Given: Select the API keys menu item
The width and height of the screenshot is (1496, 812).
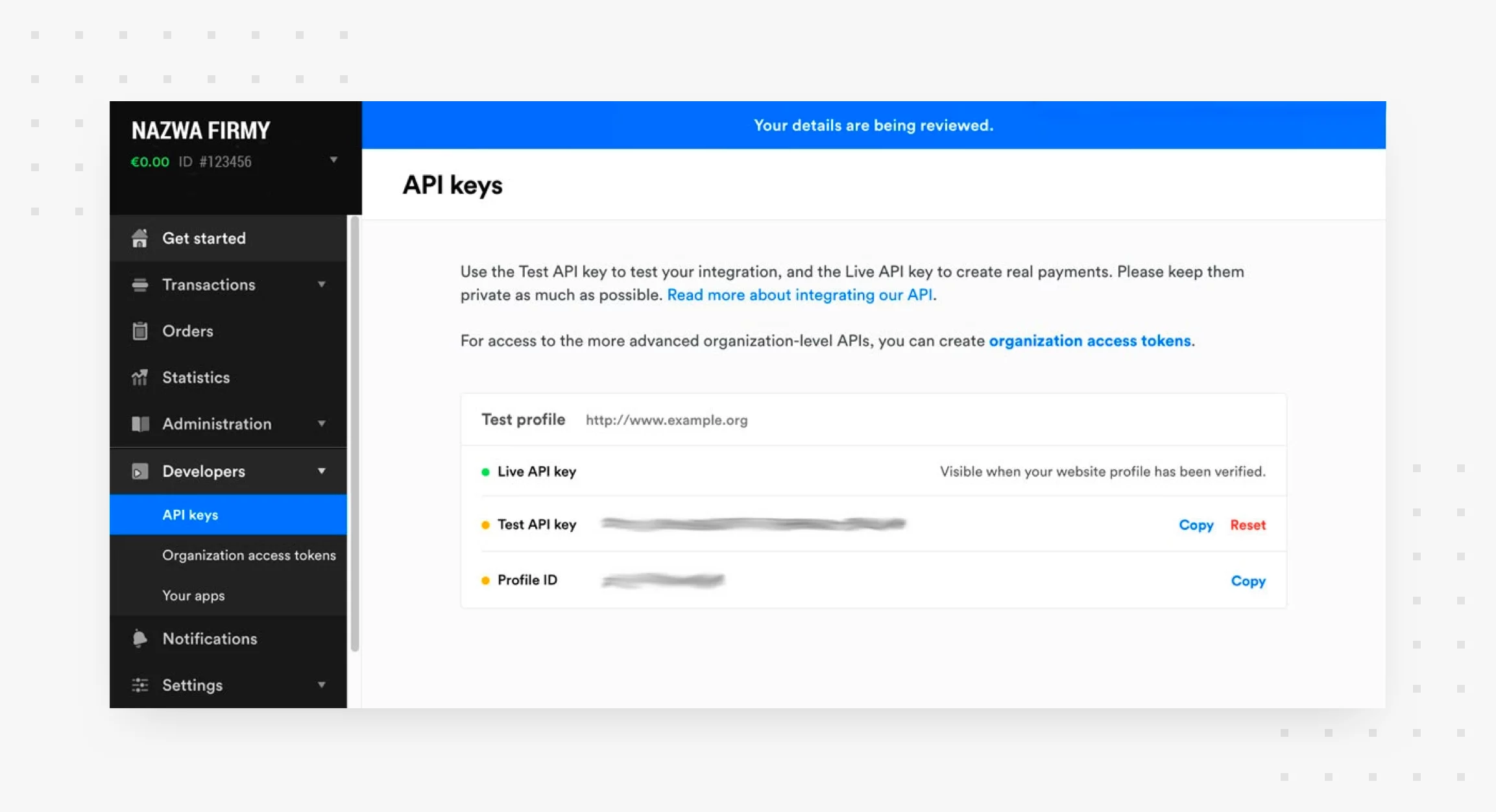Looking at the screenshot, I should 228,515.
